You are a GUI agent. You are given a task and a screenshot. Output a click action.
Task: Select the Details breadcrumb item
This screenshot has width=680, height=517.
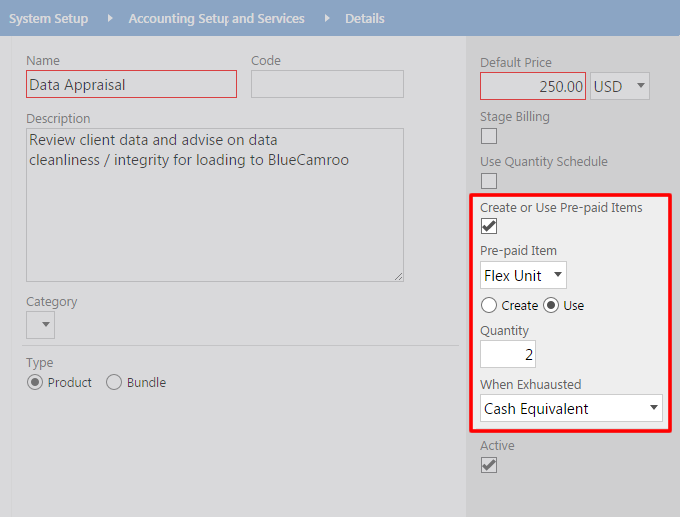click(365, 19)
